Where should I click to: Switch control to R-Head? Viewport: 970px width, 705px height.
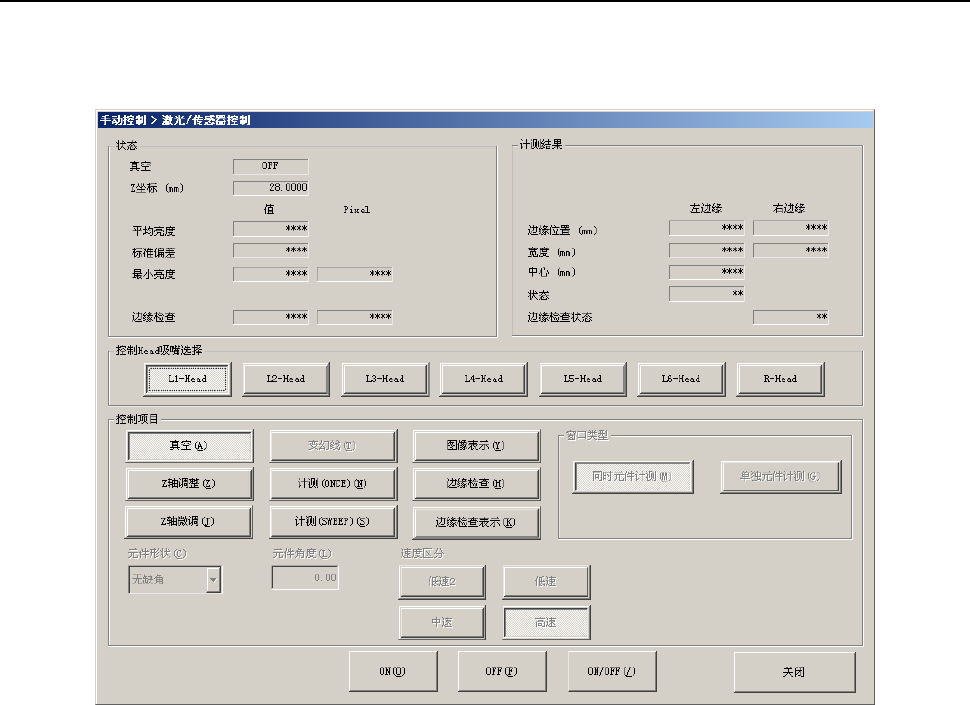coord(780,379)
